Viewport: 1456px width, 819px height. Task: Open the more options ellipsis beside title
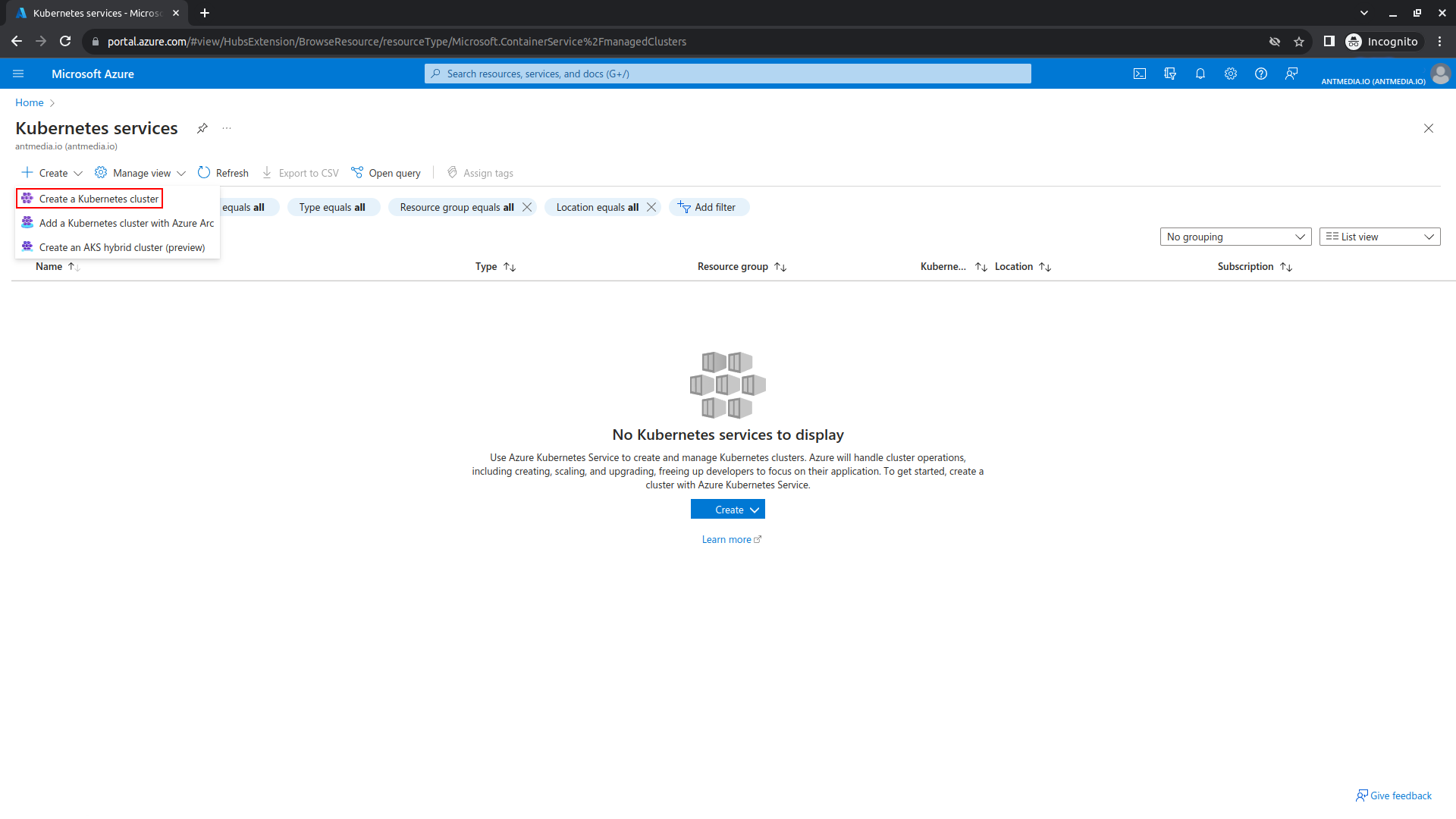coord(226,128)
